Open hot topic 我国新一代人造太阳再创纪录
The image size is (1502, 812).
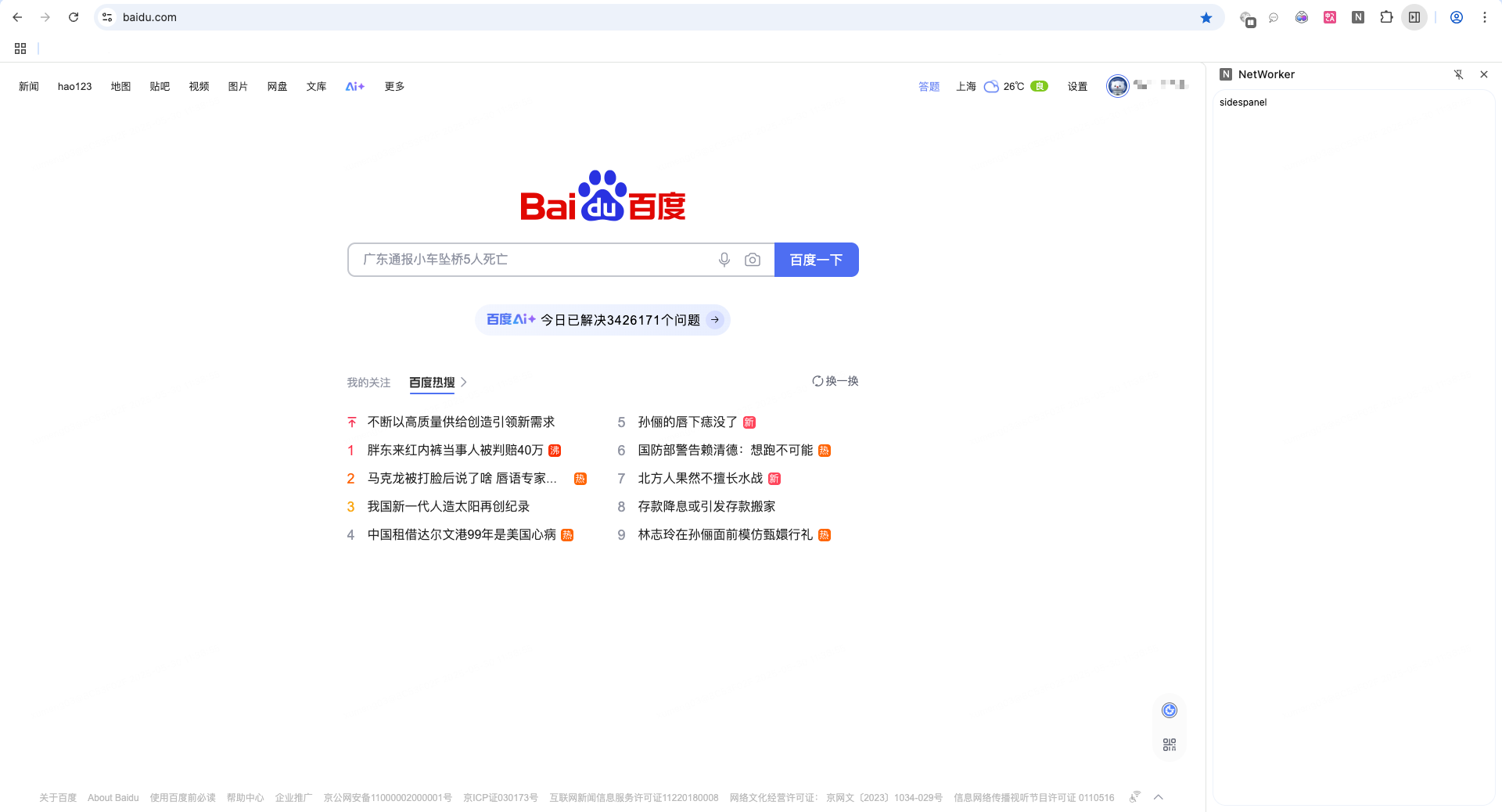448,507
